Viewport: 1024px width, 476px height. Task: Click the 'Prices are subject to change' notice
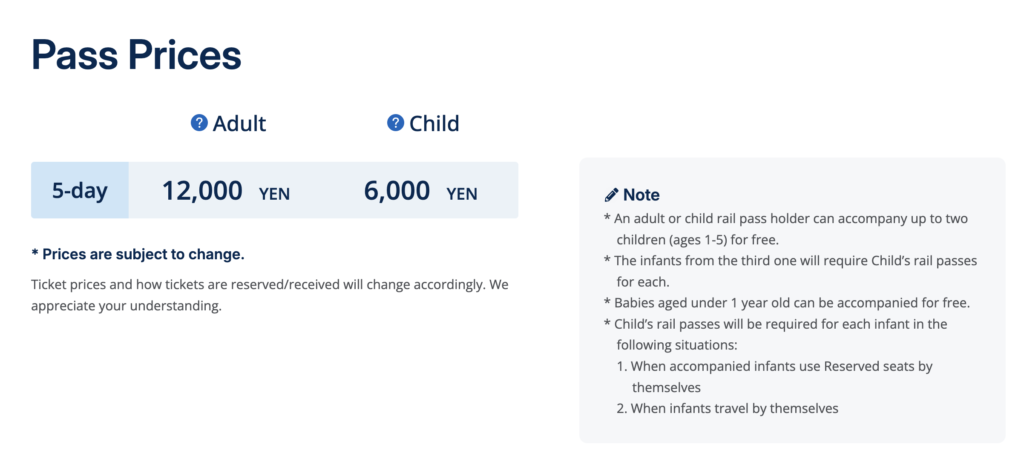[138, 255]
